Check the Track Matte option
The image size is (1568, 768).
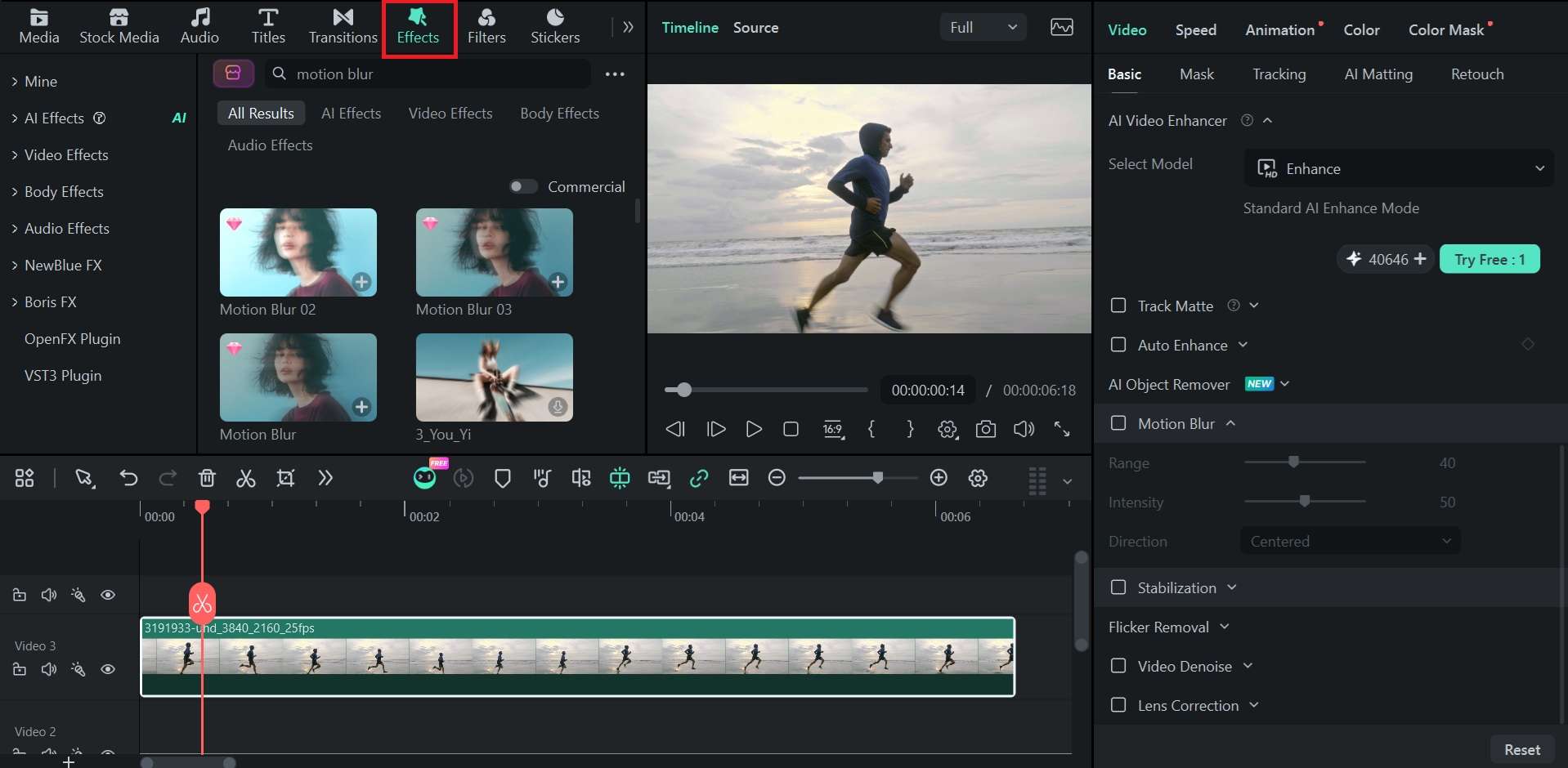[1118, 306]
